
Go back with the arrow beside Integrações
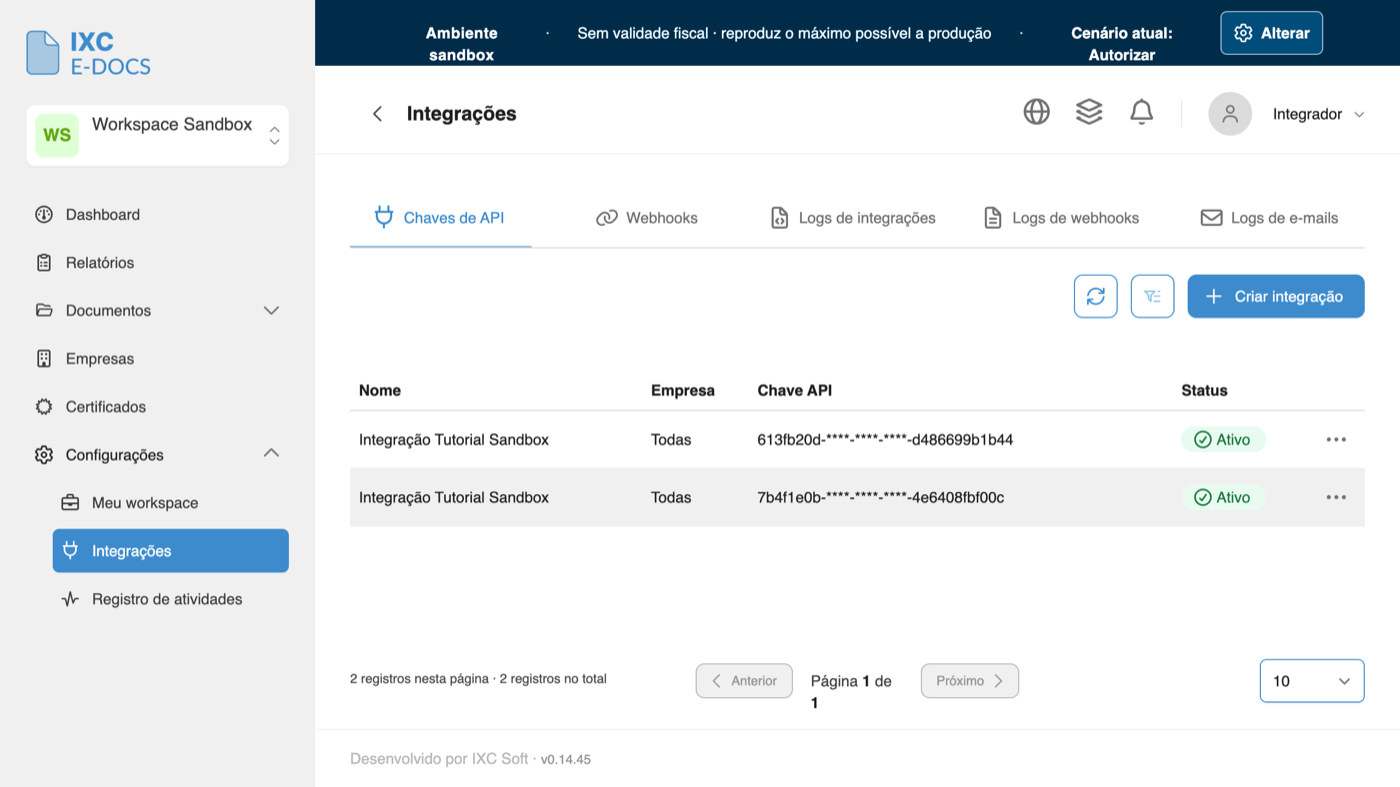tap(377, 114)
